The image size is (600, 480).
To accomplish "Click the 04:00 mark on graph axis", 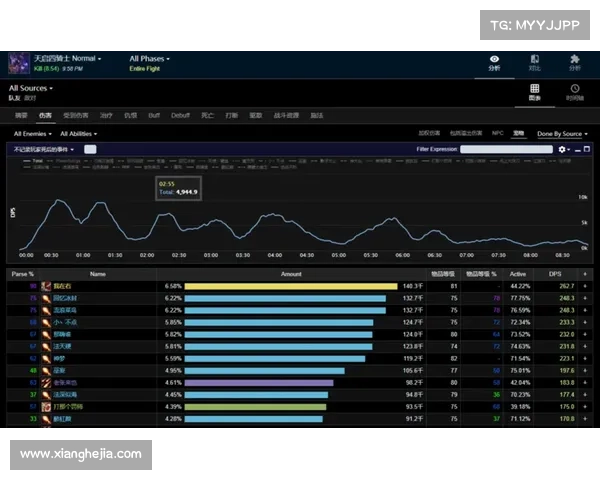I will tap(275, 255).
